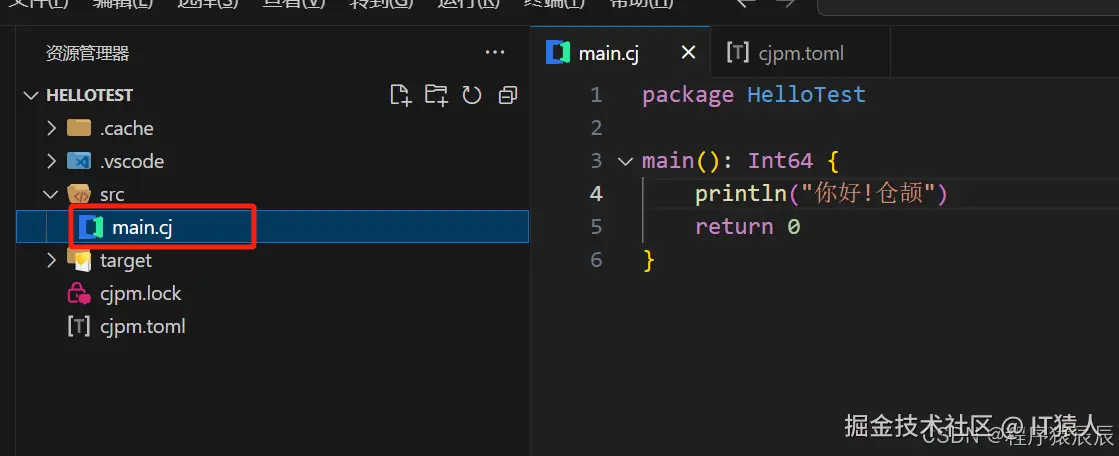The image size is (1119, 456).
Task: Click the cjpm.lock file icon
Action: pos(79,293)
